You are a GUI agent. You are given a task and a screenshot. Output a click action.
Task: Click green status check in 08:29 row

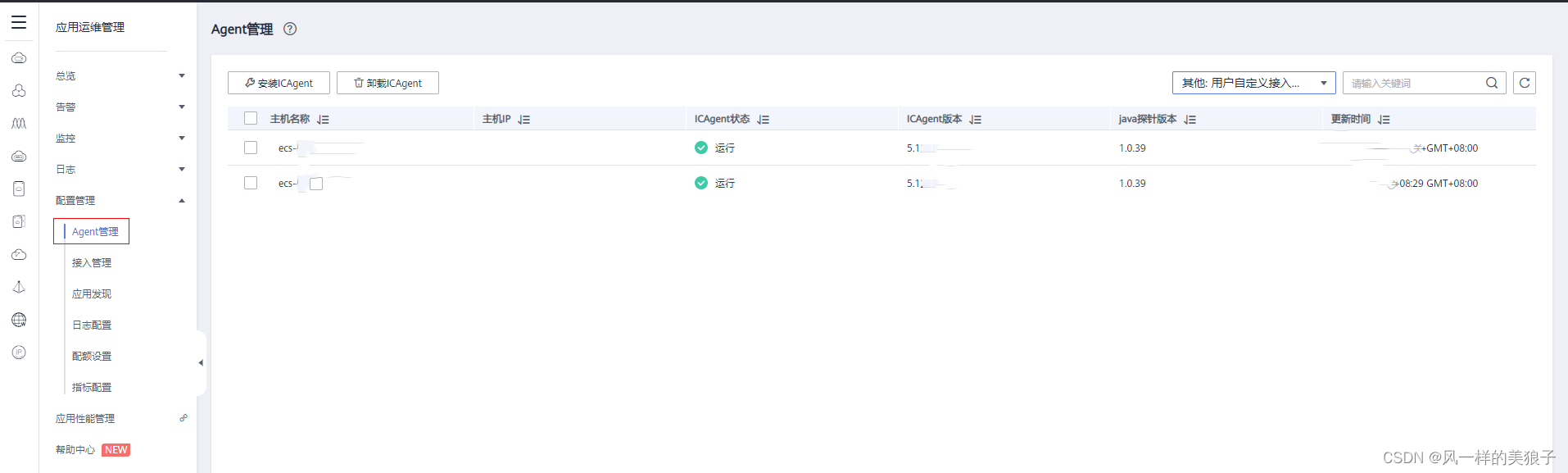point(701,183)
